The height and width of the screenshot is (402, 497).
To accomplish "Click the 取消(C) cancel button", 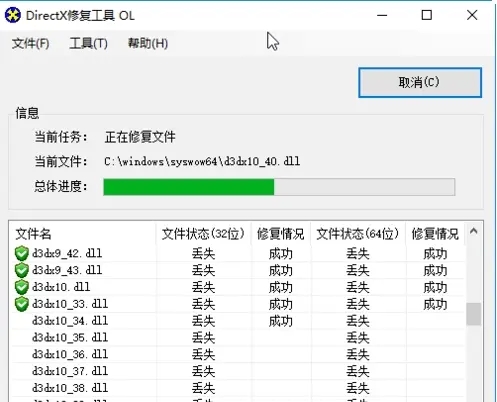I will (420, 83).
